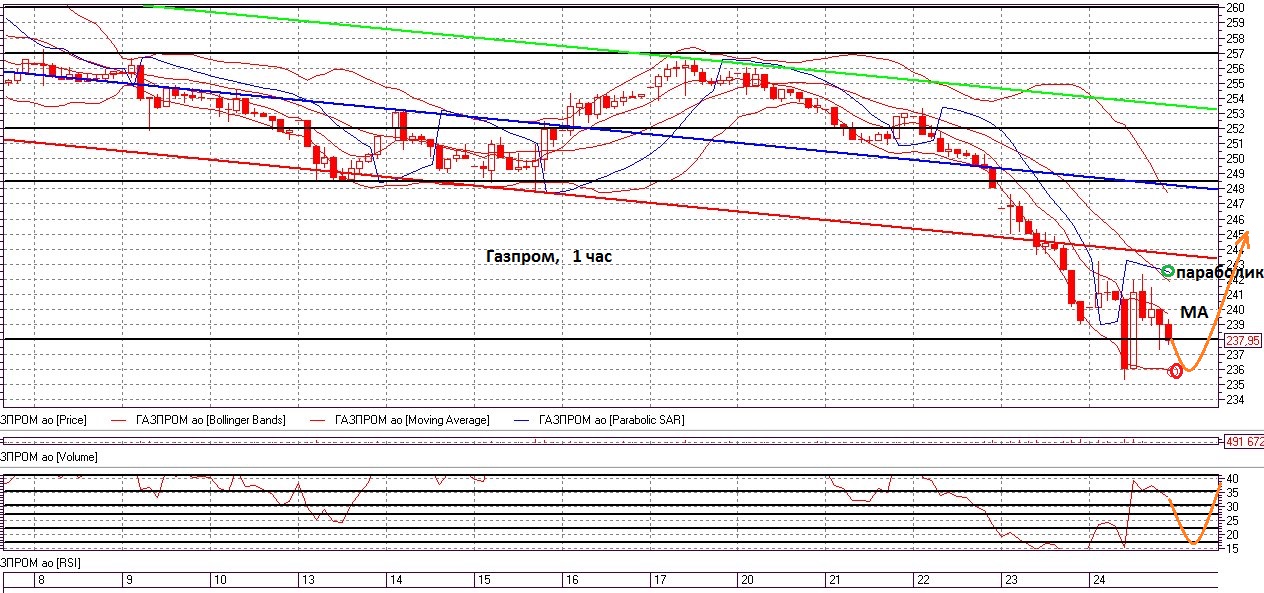
Task: Click price scale value 257
Action: pos(1235,53)
